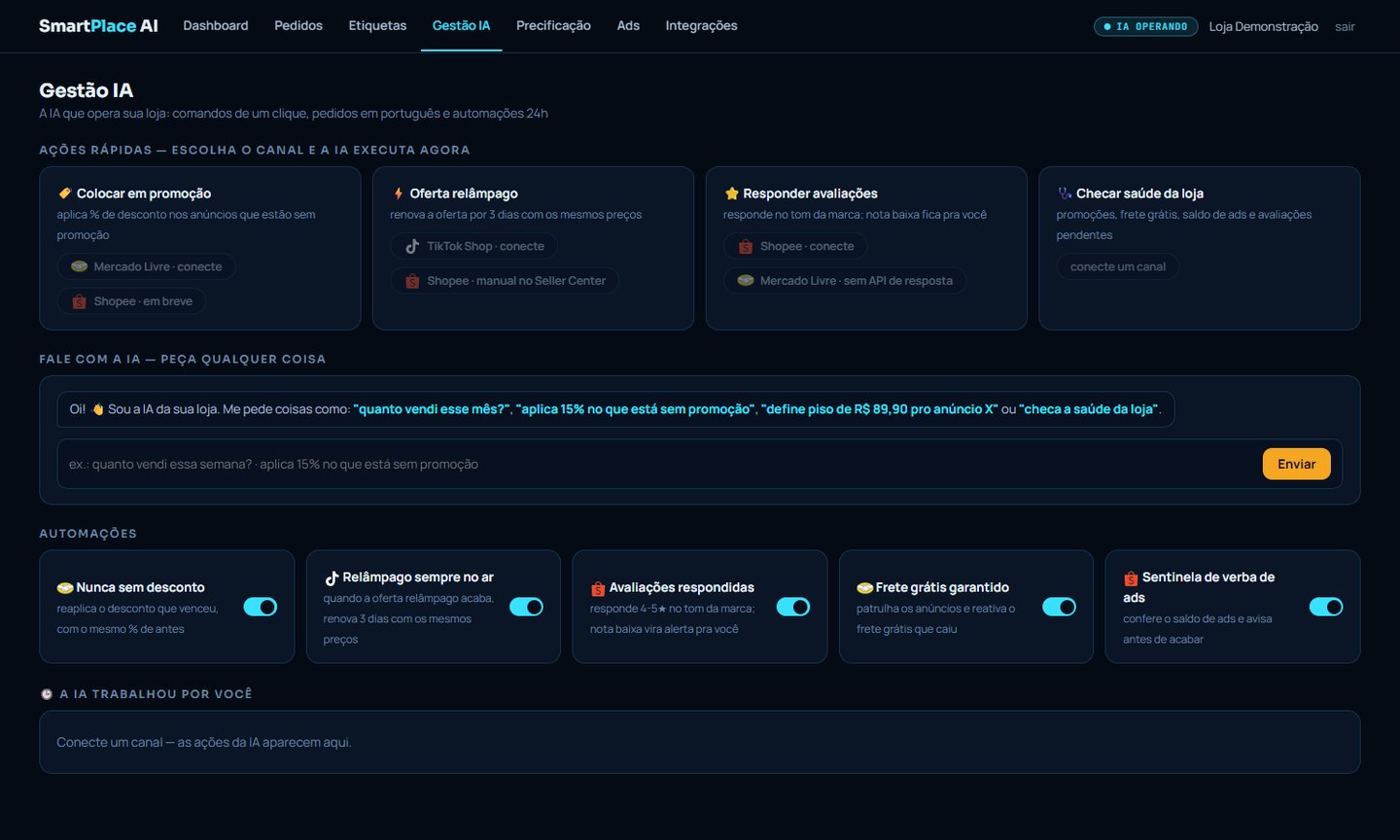Toggle Sentinela de verba de ads
Screen dimensions: 1400x840
[1326, 607]
